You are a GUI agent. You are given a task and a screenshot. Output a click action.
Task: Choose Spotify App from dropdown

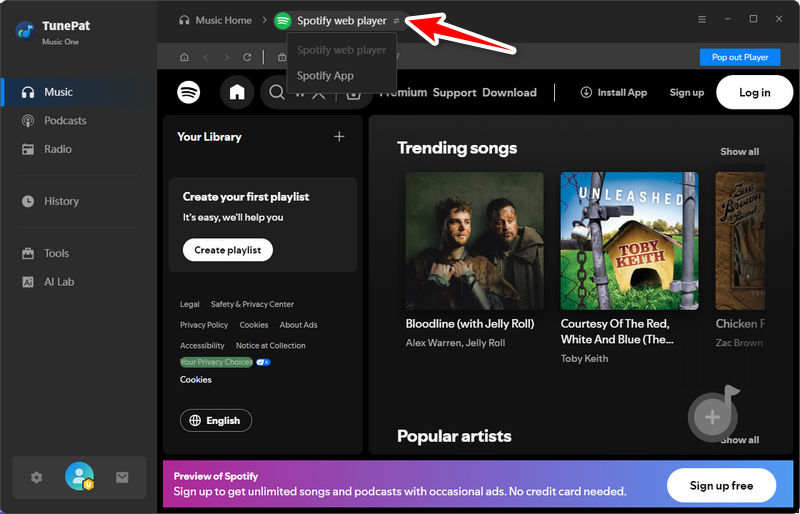[325, 76]
